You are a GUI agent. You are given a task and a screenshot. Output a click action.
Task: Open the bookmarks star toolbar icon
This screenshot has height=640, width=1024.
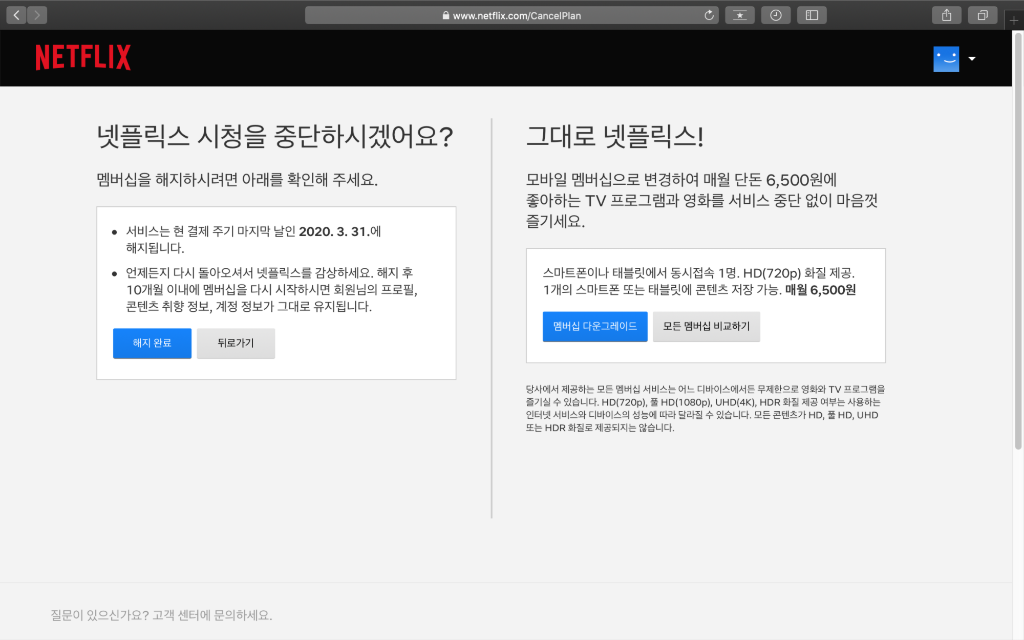pyautogui.click(x=740, y=15)
